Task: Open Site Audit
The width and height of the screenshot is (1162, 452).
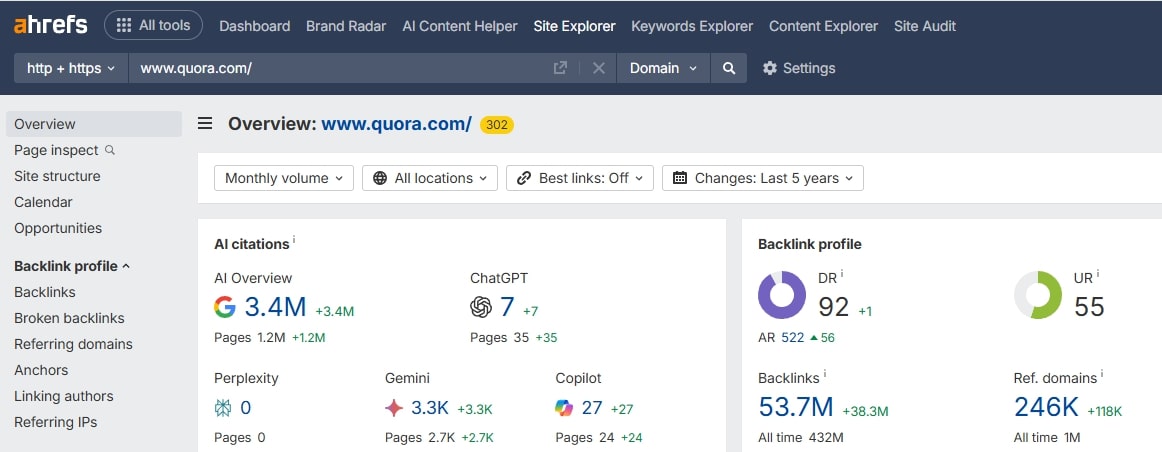Action: pos(925,26)
